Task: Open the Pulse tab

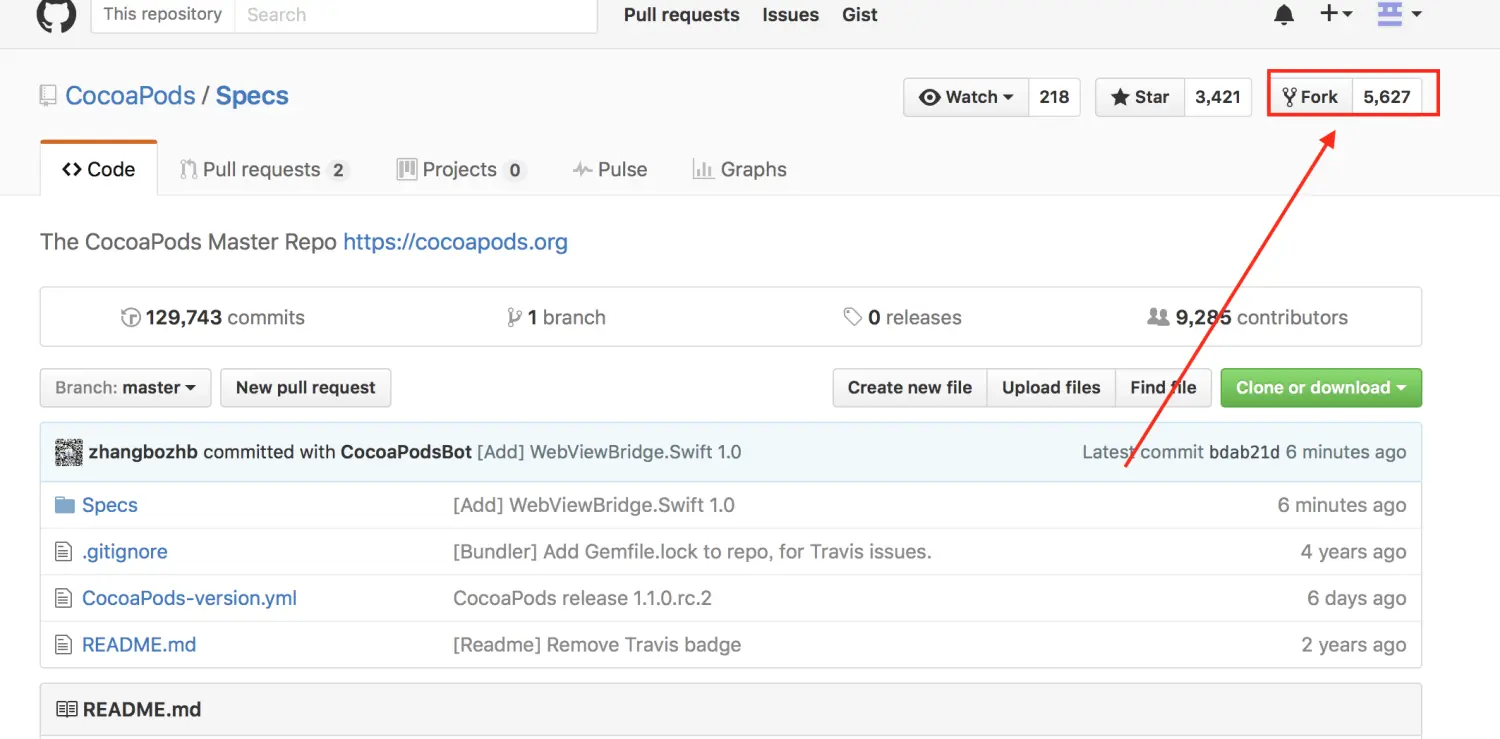Action: (x=610, y=169)
